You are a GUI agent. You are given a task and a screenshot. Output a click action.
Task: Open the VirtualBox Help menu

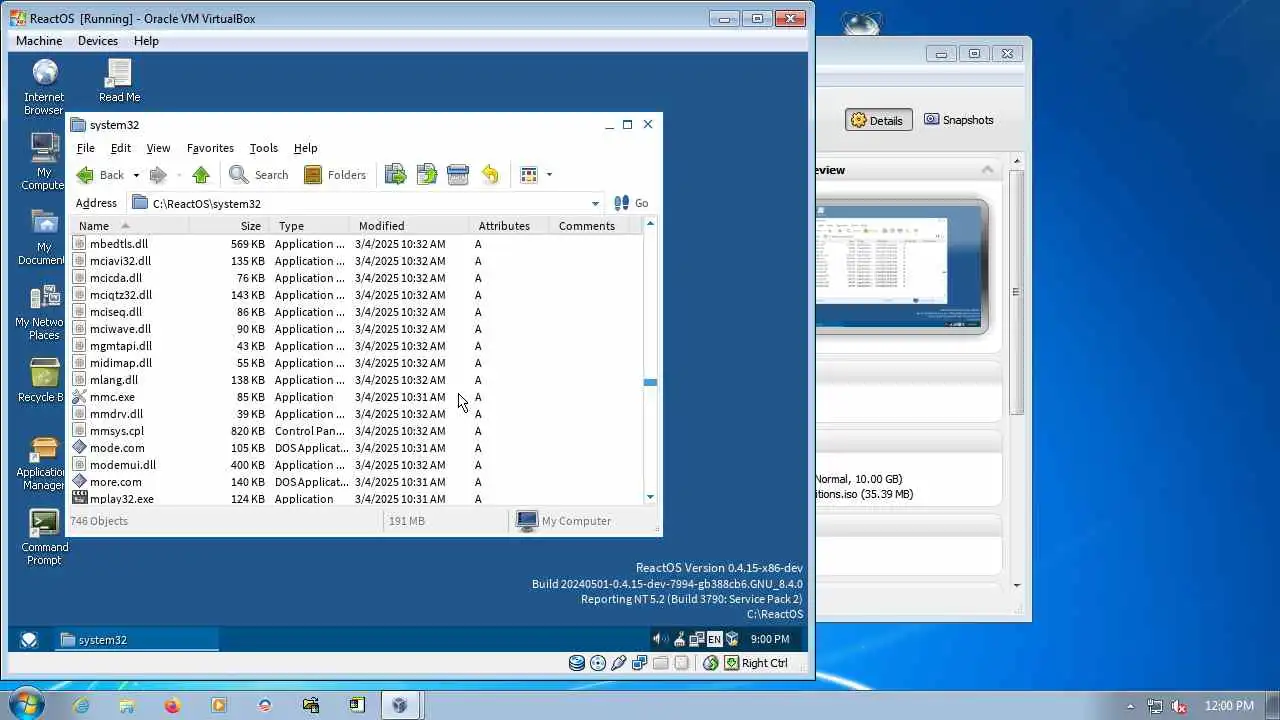[146, 41]
